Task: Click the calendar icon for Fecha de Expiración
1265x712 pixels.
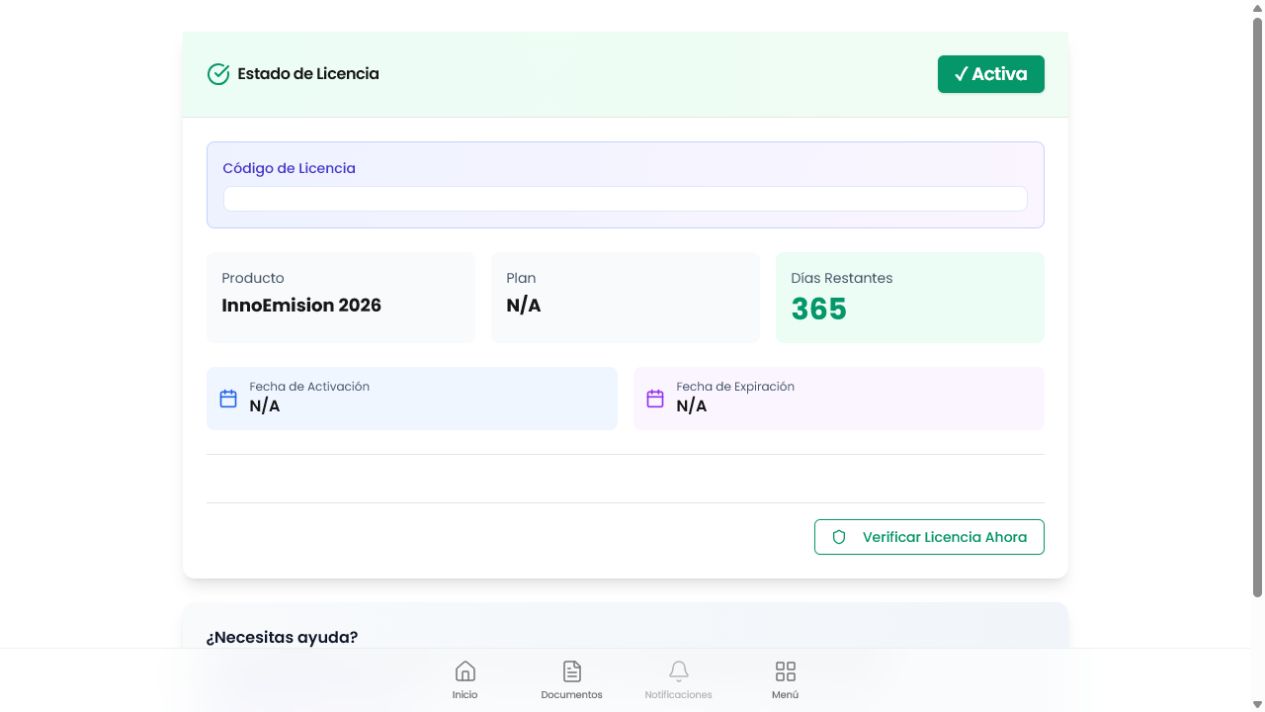Action: coord(655,398)
